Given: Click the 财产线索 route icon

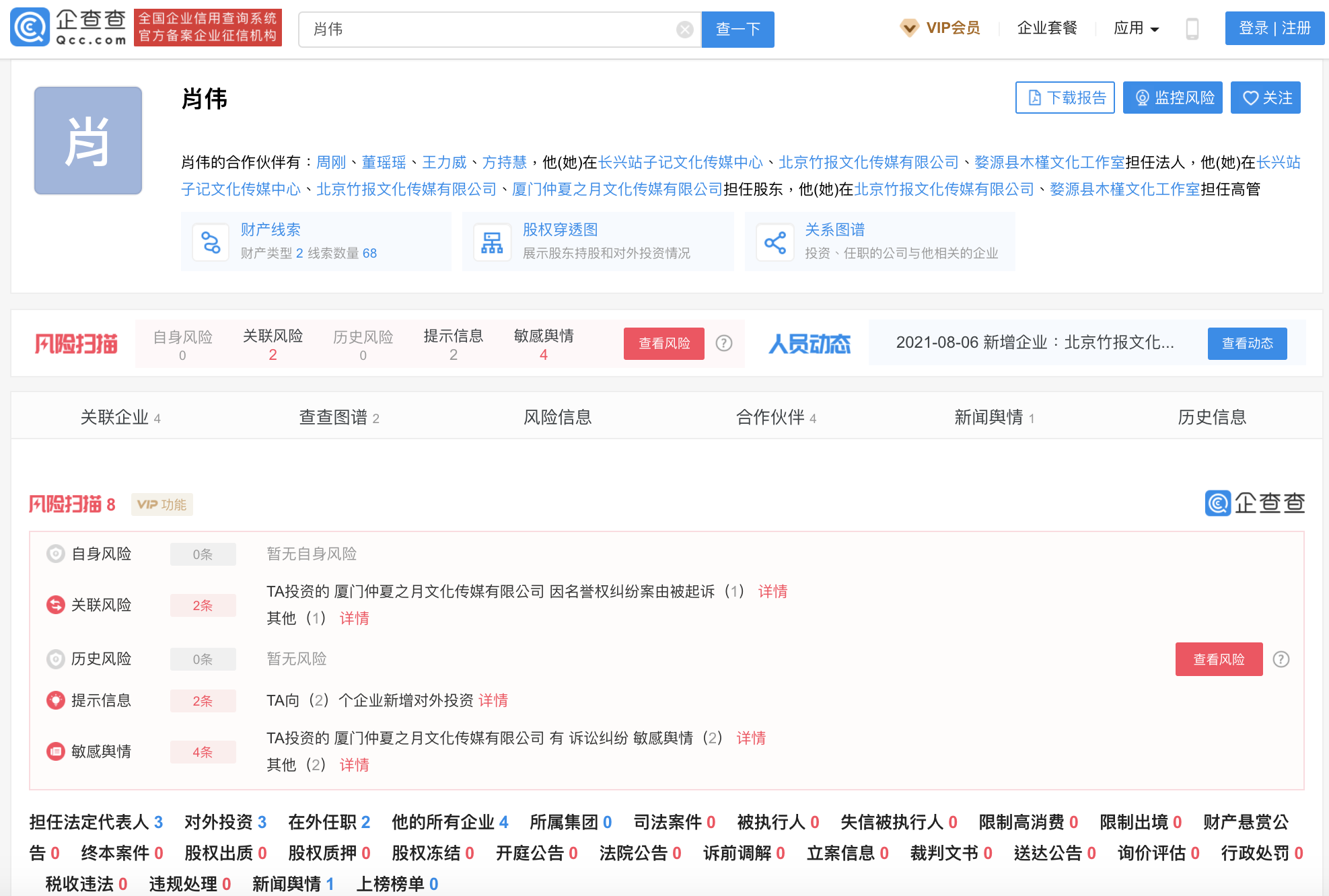Looking at the screenshot, I should 211,242.
